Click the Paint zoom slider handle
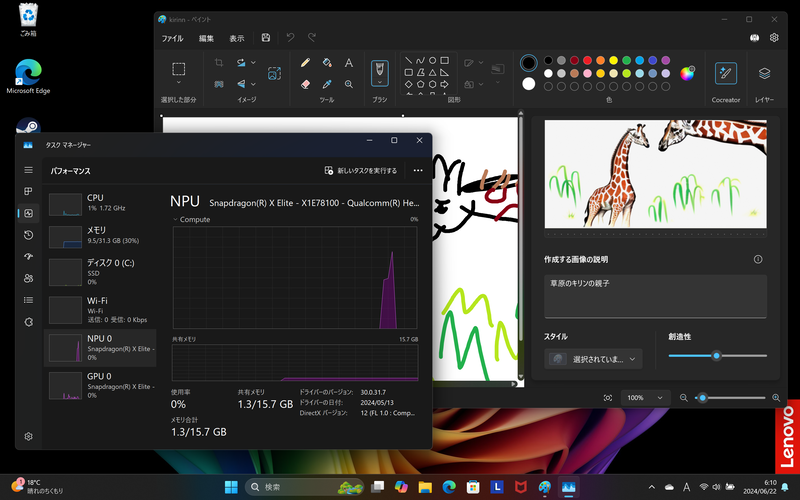800x500 pixels. point(703,398)
